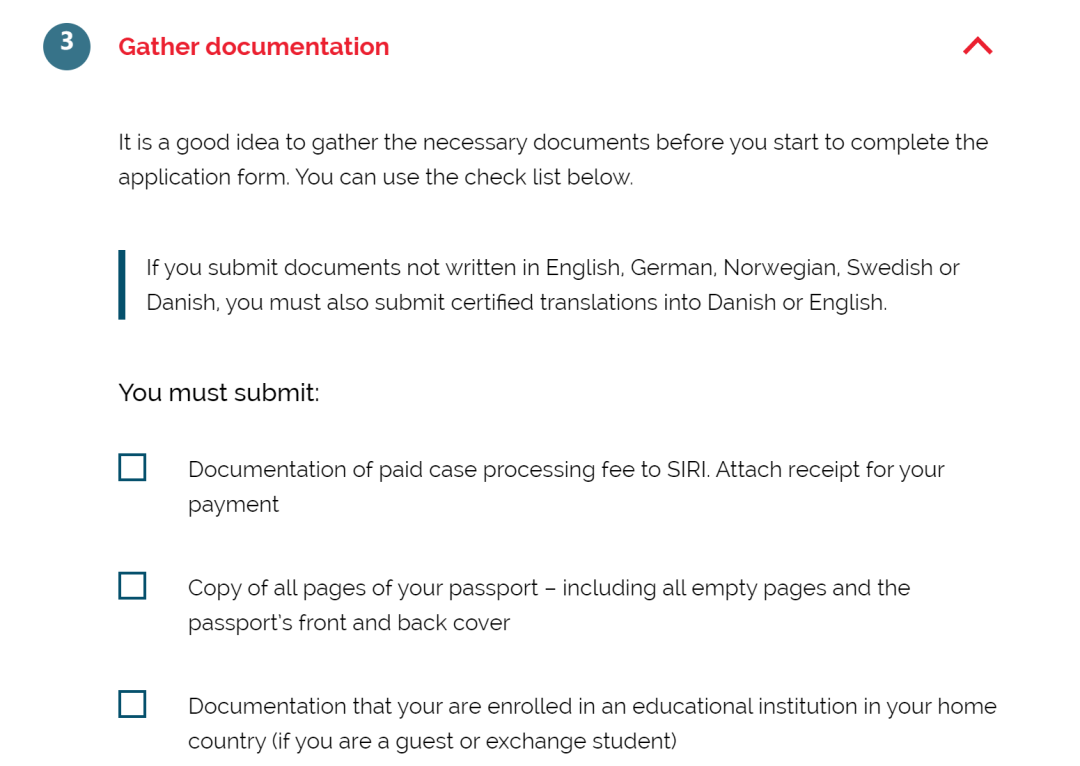Click 'passport's front and back cover' text
1080x766 pixels.
pos(349,623)
